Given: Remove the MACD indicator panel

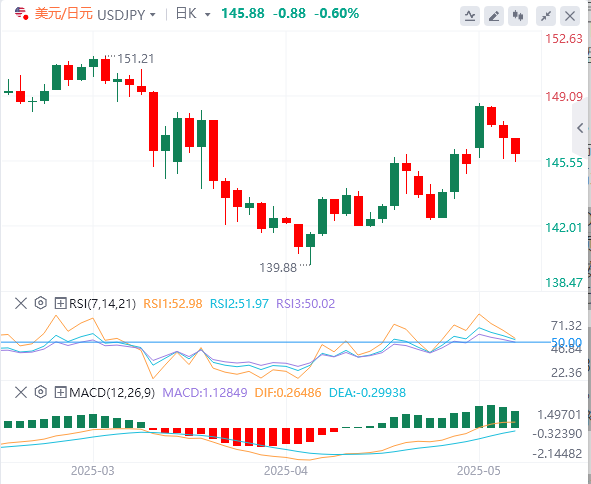Looking at the screenshot, I should [x=21, y=392].
